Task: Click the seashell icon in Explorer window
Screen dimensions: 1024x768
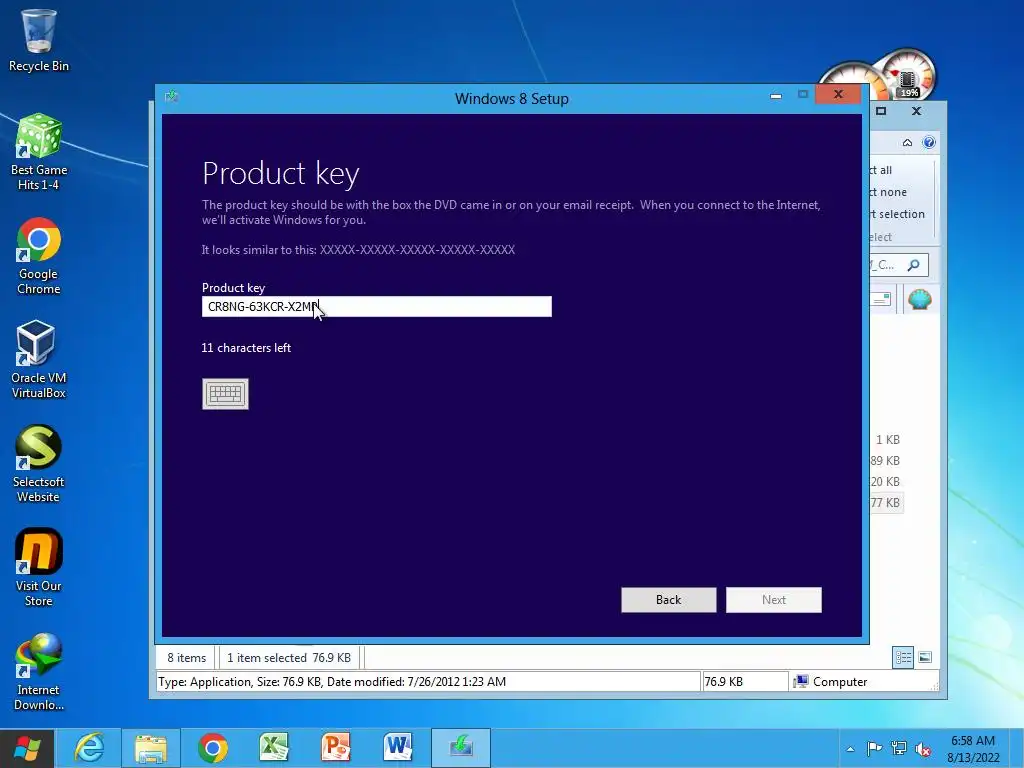Action: click(920, 300)
